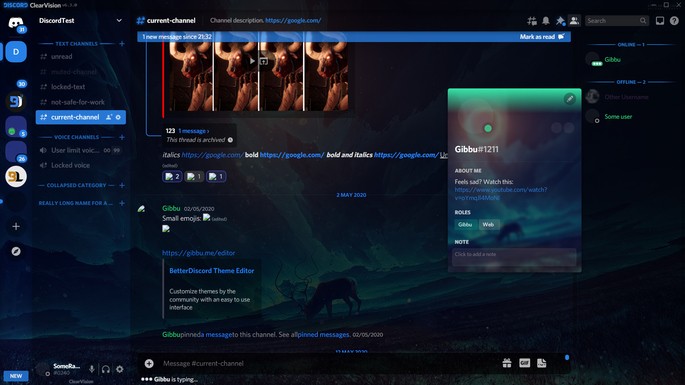Open the sticker picker
The image size is (685, 385).
point(542,363)
